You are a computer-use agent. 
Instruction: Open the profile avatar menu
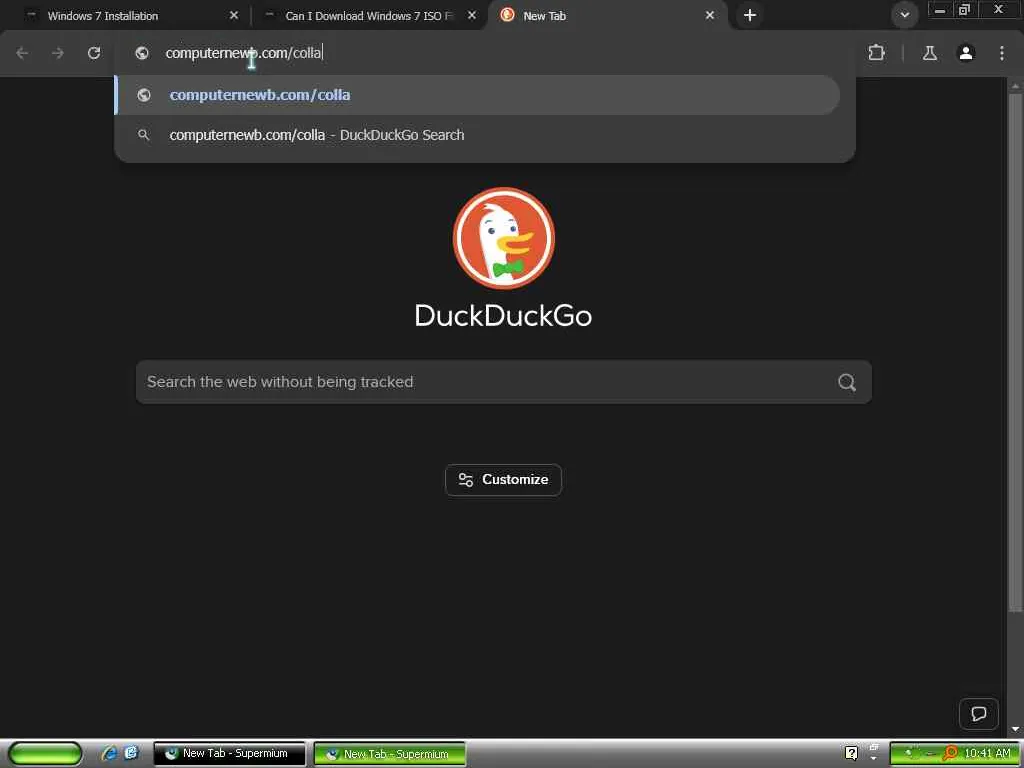pos(966,53)
